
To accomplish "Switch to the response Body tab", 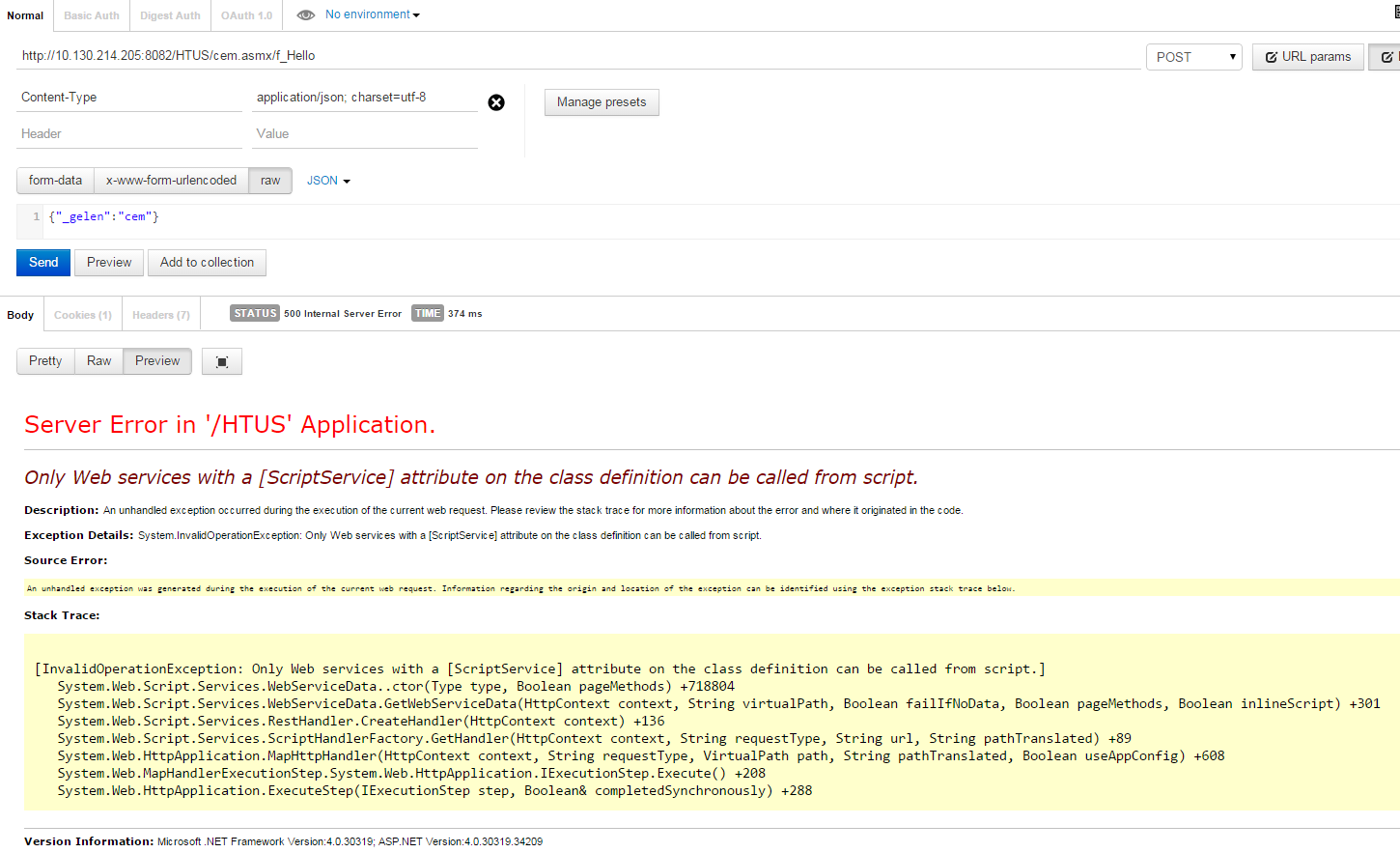I will point(20,315).
